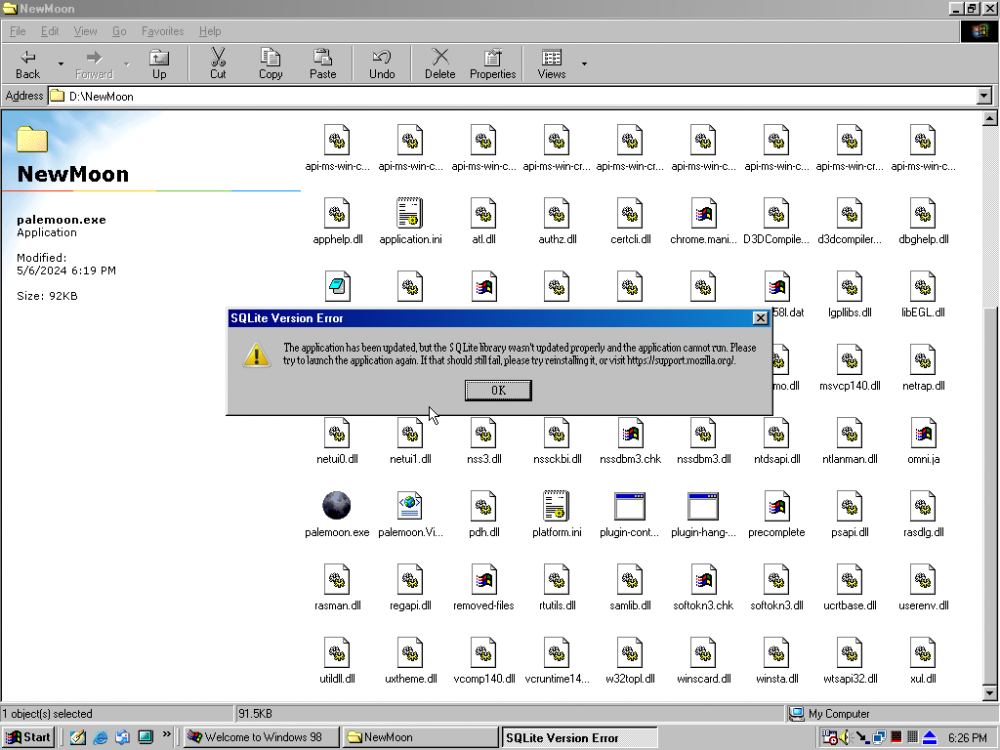Open the Address bar dropdown

click(x=985, y=96)
